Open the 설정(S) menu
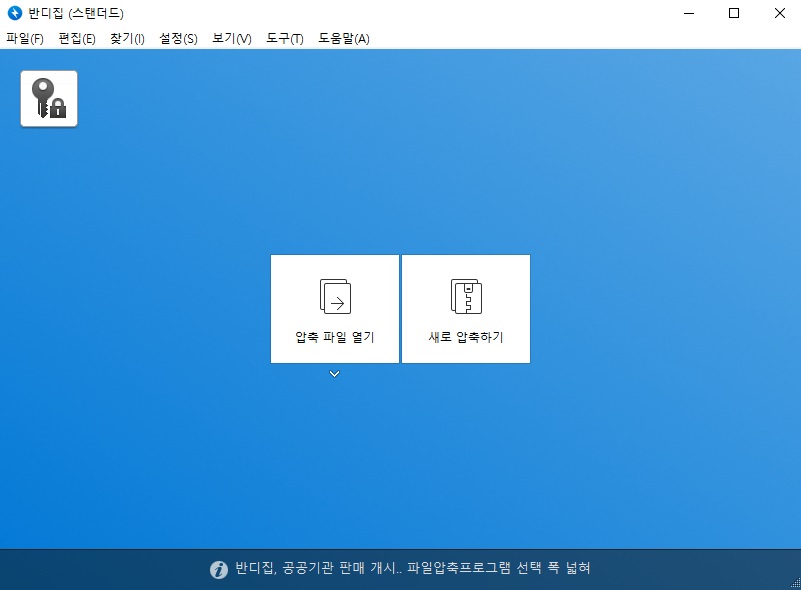Viewport: 801px width, 590px height. point(176,38)
